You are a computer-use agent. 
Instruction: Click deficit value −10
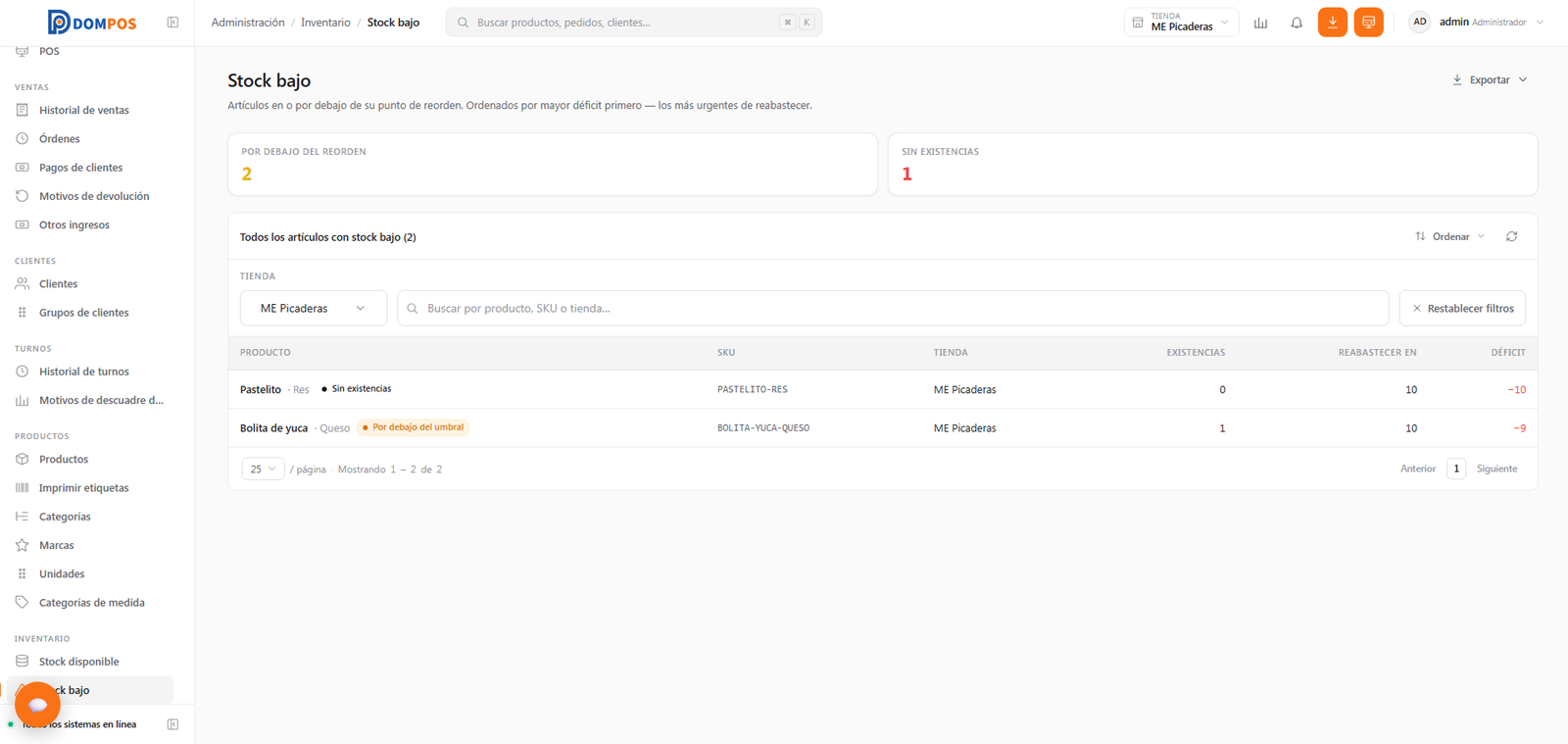pos(1516,389)
